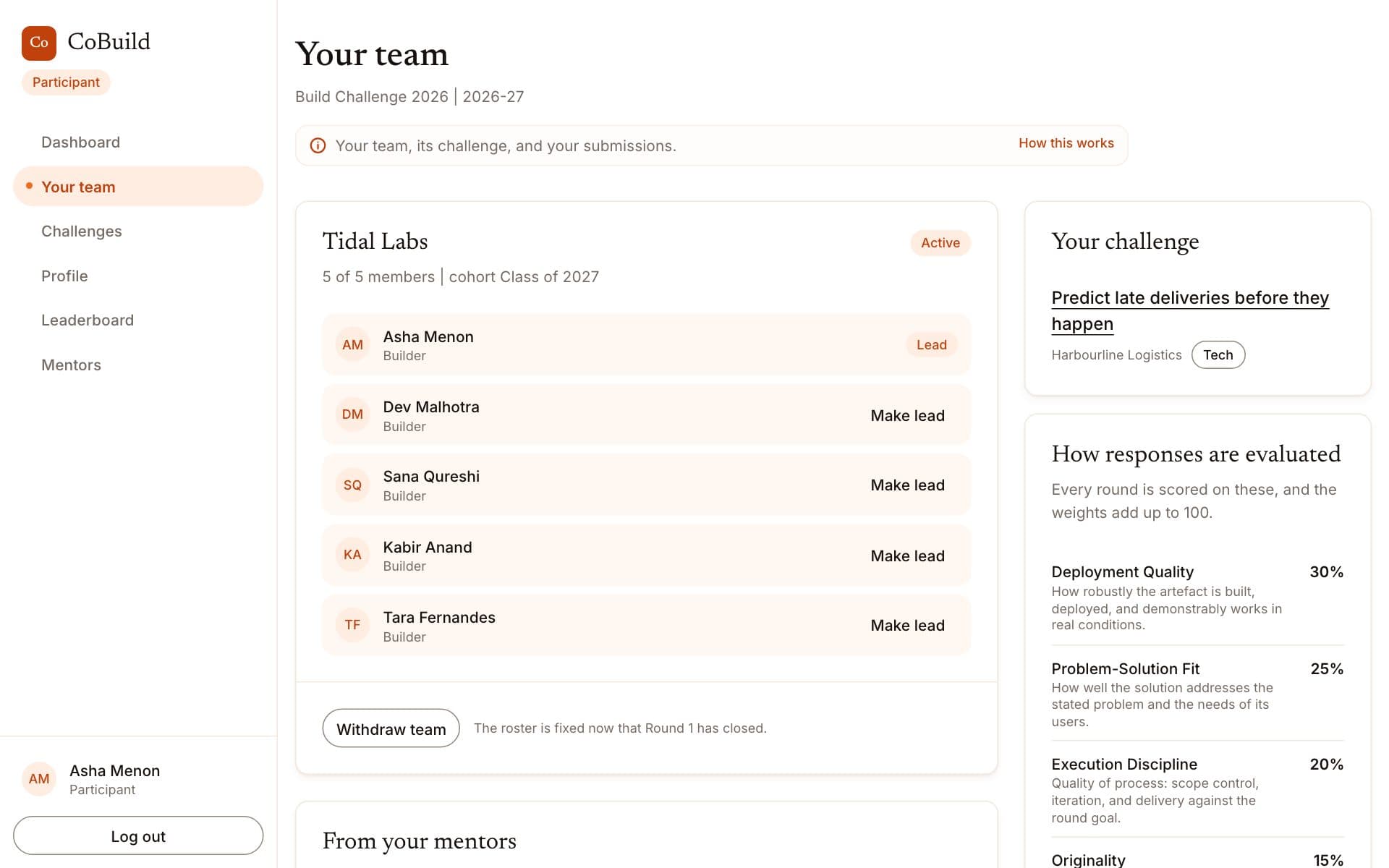The height and width of the screenshot is (868, 1389).
Task: Click Kabir Anand's KA avatar
Action: (x=352, y=555)
